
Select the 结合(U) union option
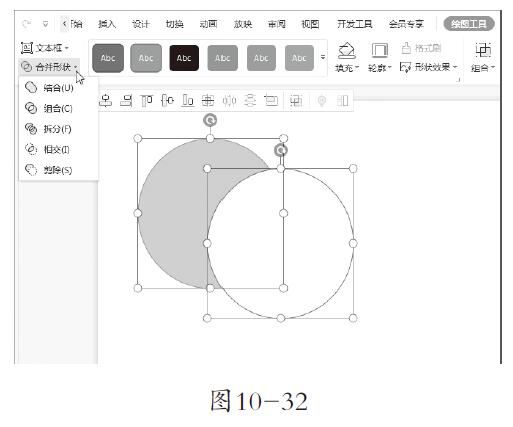pos(50,88)
